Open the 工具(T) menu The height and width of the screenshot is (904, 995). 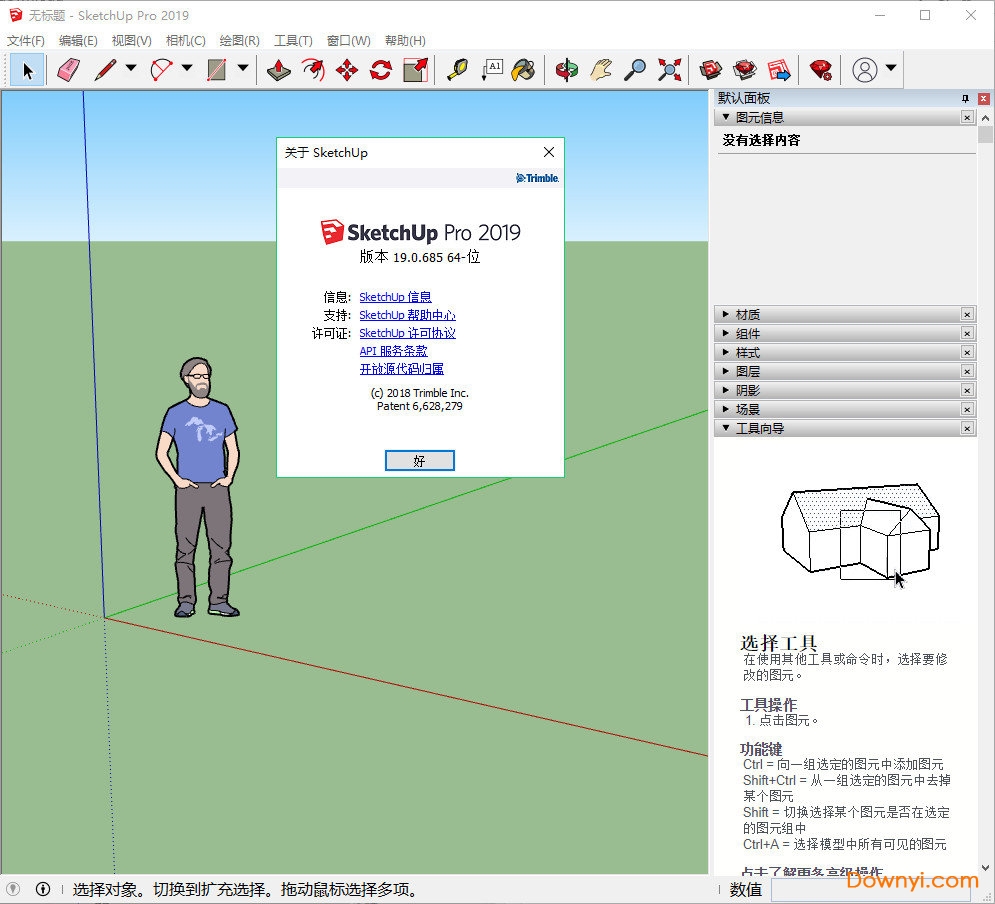[x=293, y=41]
